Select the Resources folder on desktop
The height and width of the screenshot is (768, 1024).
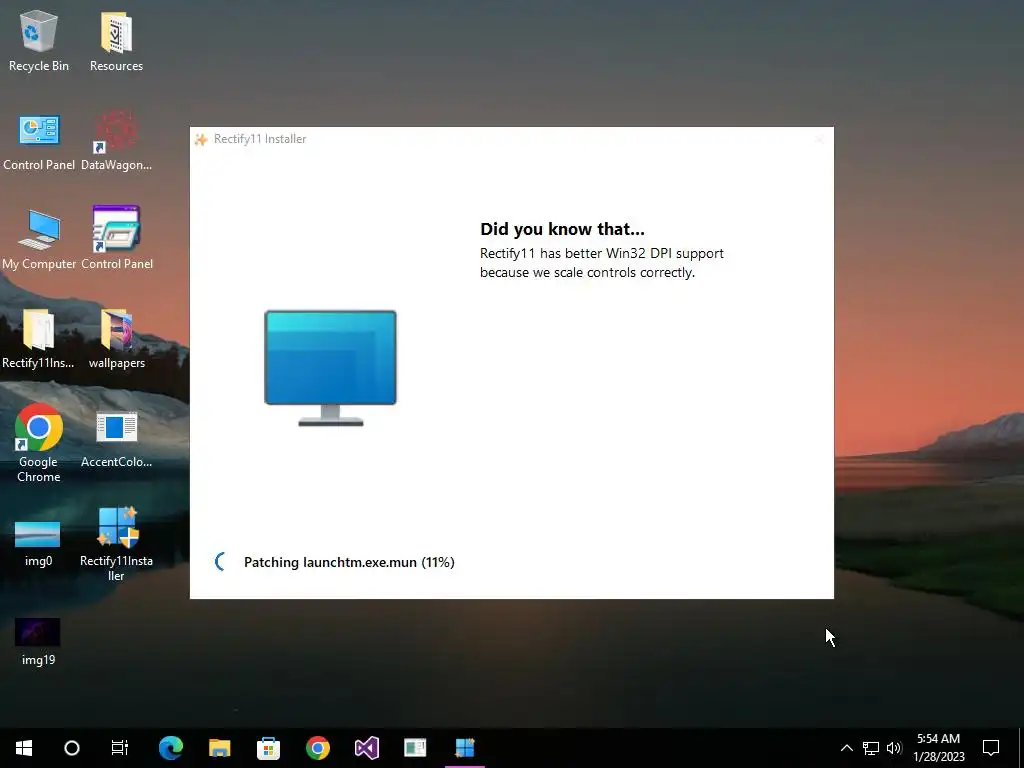click(x=116, y=41)
